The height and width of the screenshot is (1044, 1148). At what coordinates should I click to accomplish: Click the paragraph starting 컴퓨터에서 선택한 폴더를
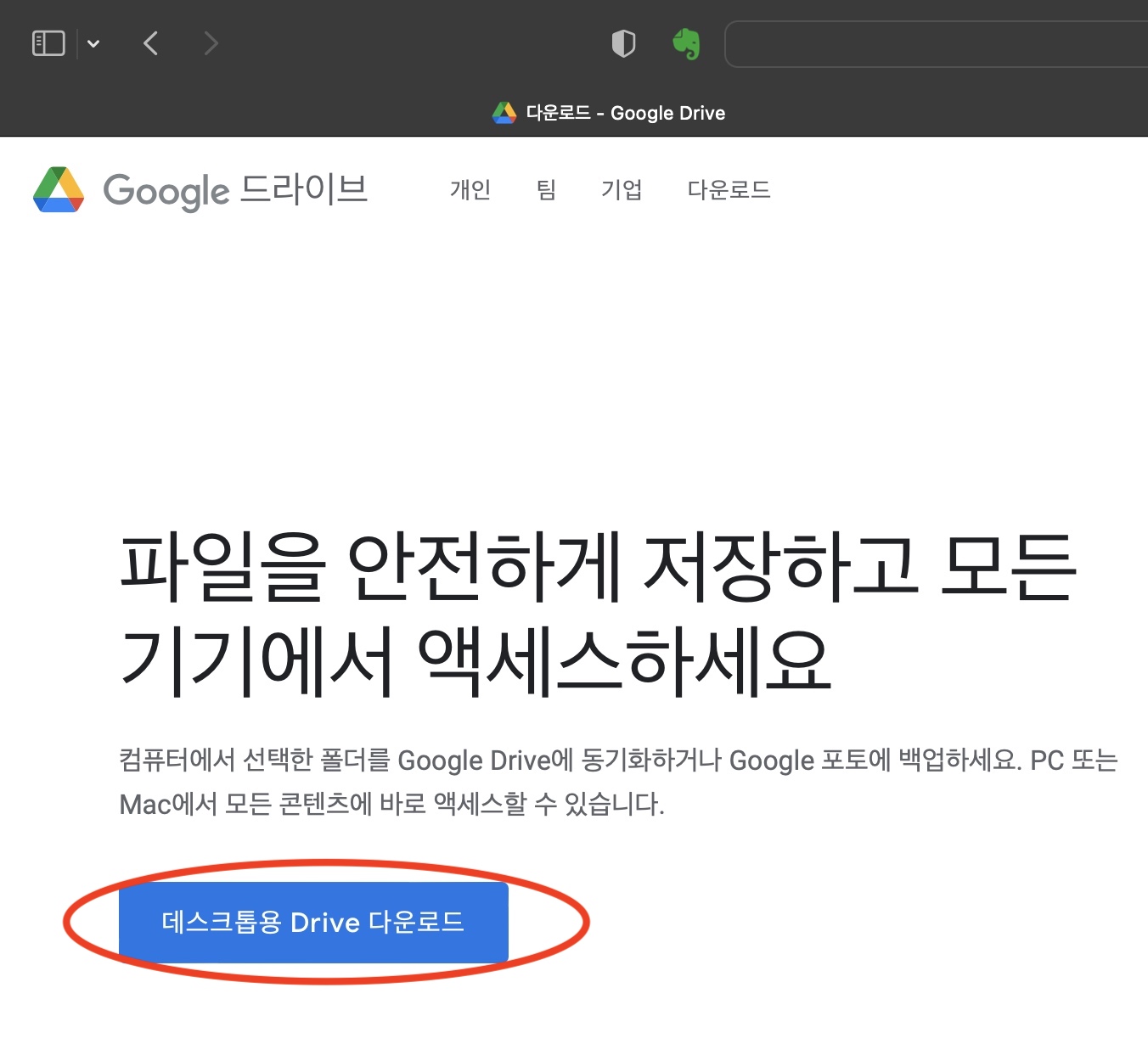pyautogui.click(x=618, y=782)
